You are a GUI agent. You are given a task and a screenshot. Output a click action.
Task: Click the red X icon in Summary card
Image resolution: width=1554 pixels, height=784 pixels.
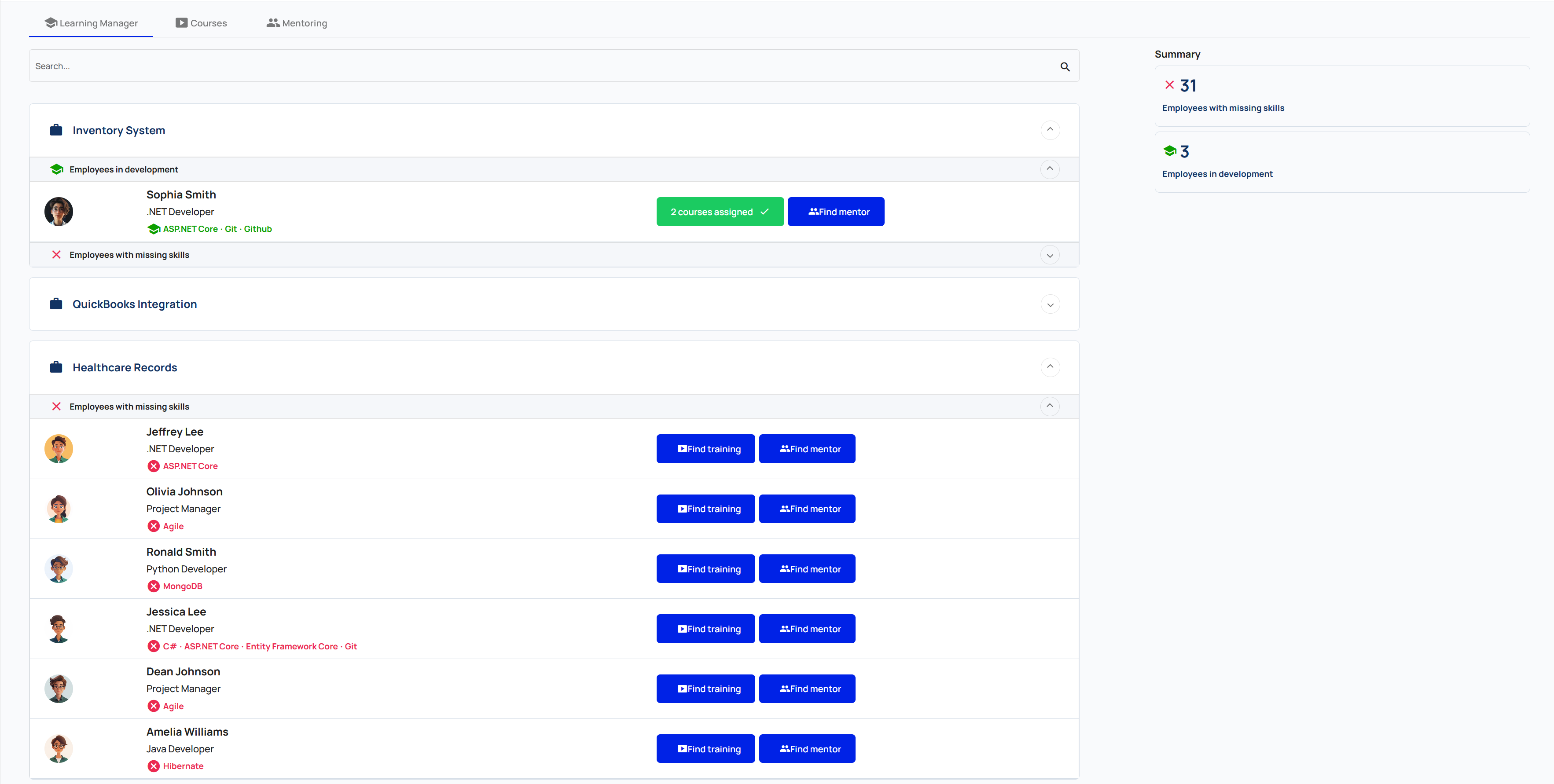click(x=1169, y=85)
